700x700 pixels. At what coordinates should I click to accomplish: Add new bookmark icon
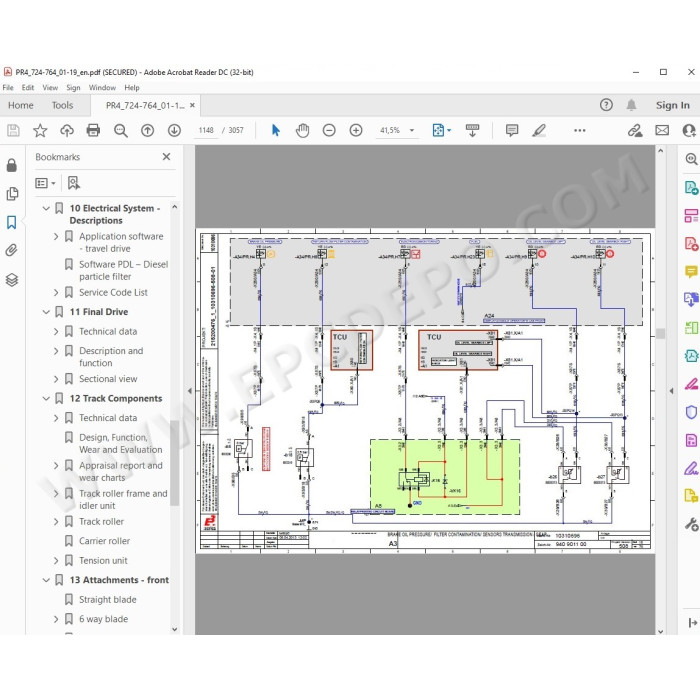click(x=74, y=183)
